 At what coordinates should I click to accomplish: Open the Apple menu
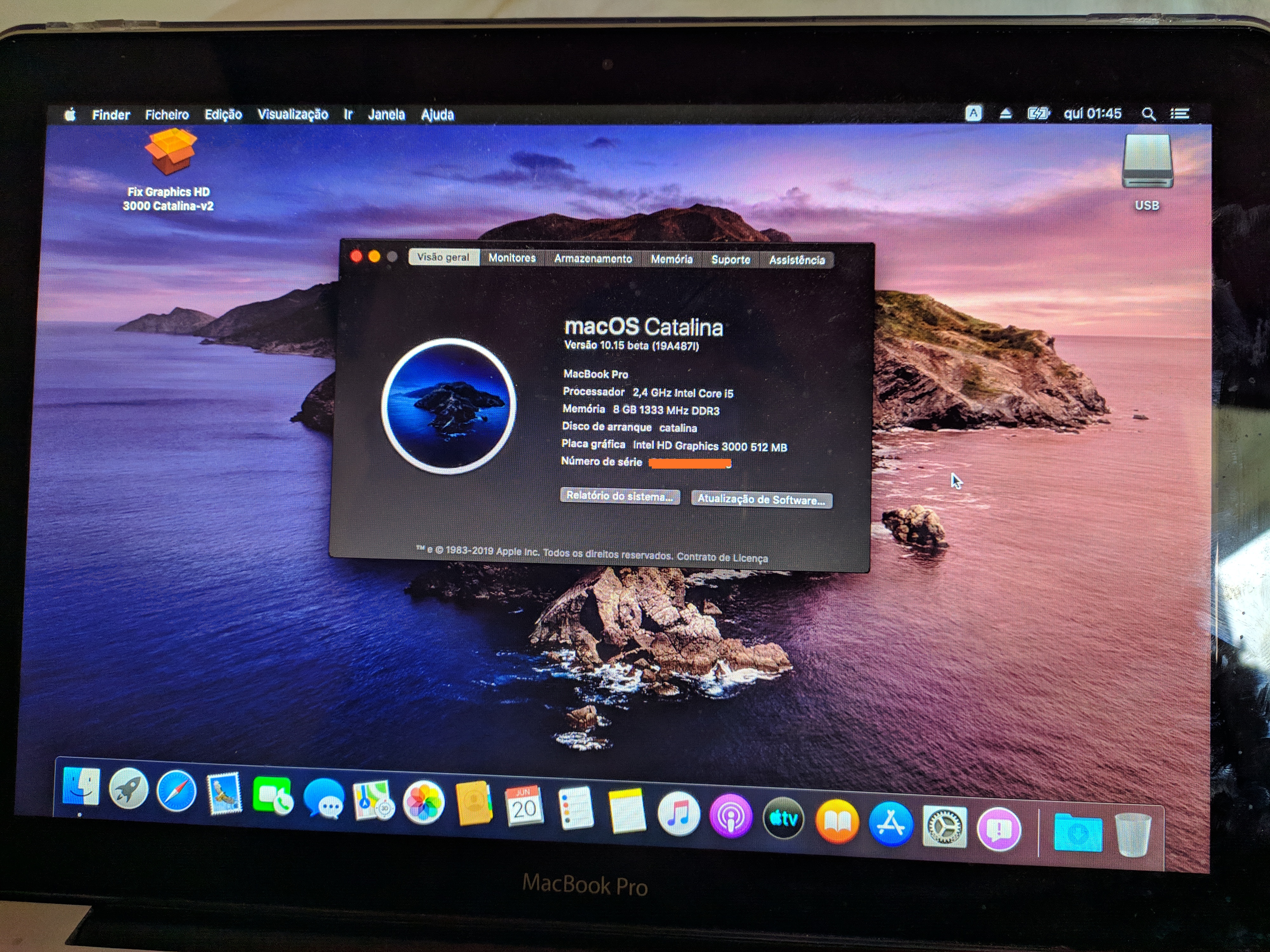coord(70,115)
